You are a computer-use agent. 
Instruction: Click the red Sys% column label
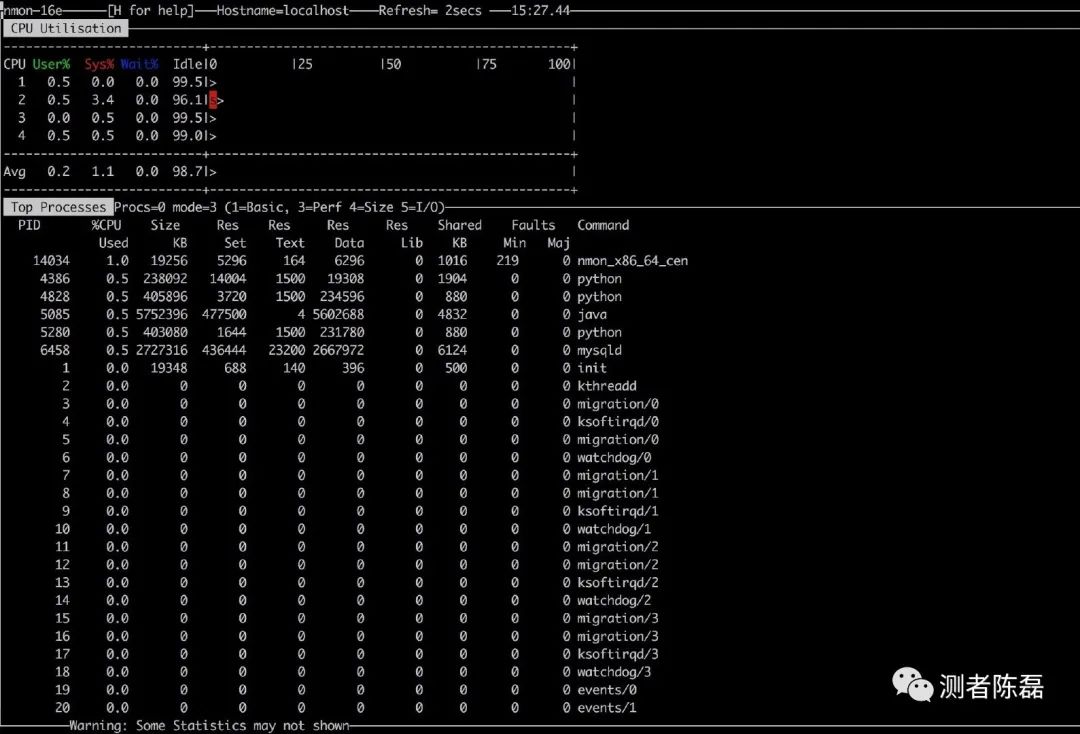point(99,64)
